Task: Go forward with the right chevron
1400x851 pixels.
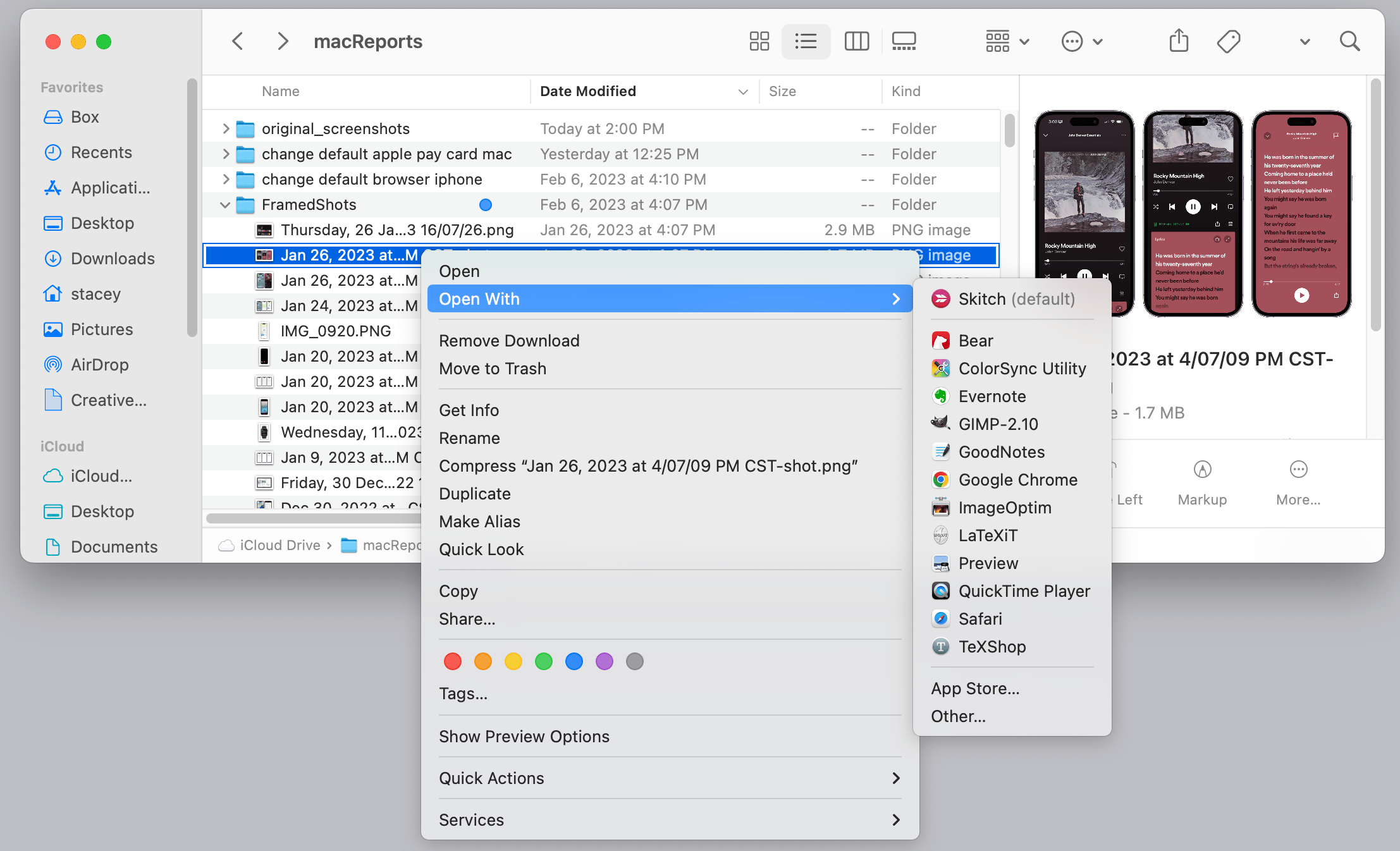Action: (283, 42)
